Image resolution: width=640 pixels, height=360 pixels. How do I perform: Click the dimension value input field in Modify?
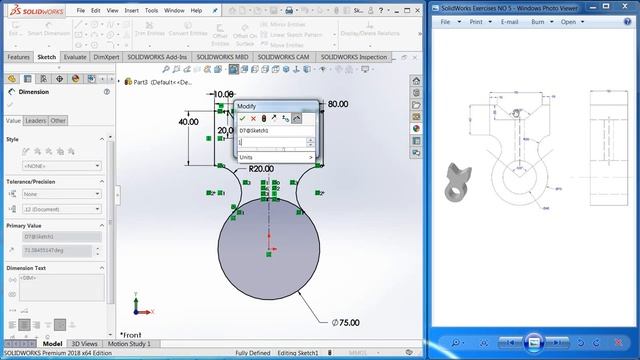click(x=272, y=142)
